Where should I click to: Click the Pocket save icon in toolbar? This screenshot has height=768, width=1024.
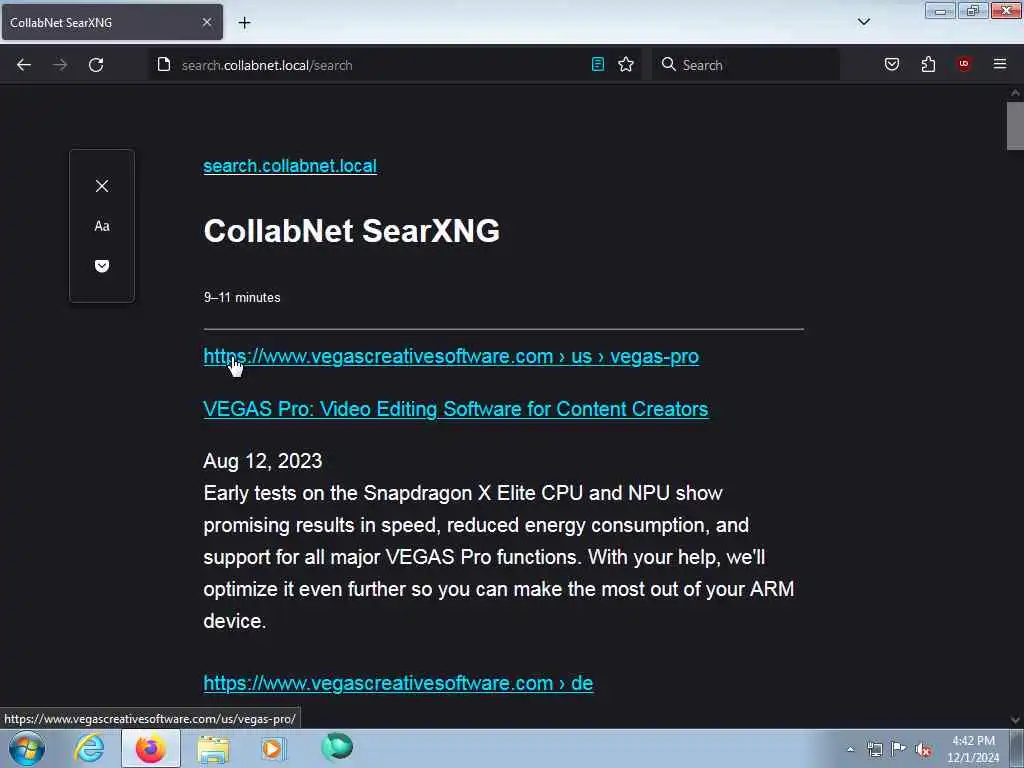[x=891, y=64]
